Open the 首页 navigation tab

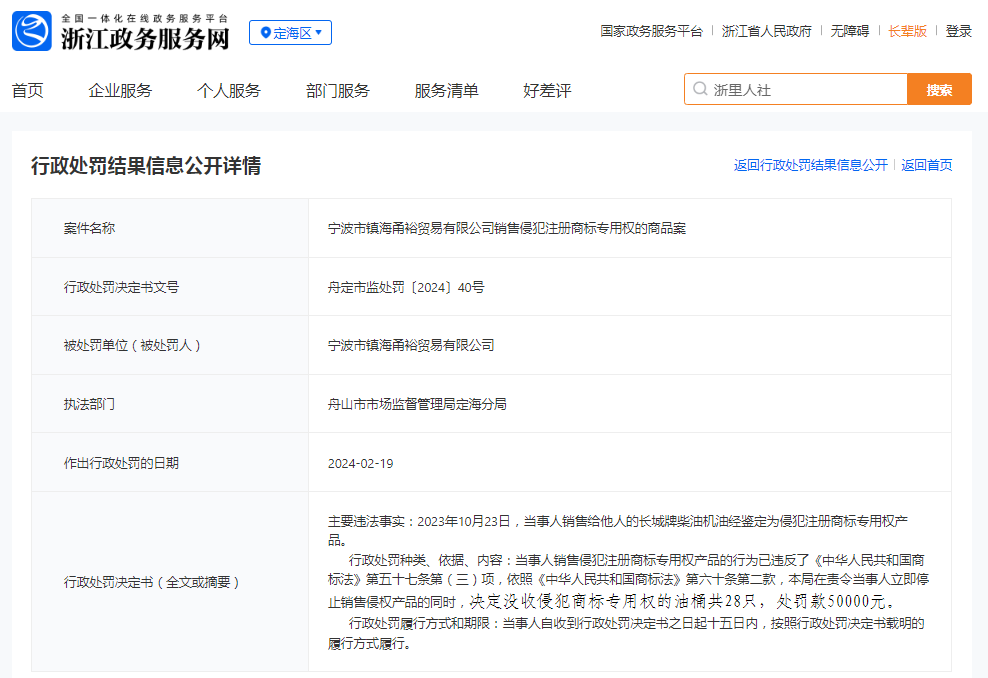(x=28, y=91)
